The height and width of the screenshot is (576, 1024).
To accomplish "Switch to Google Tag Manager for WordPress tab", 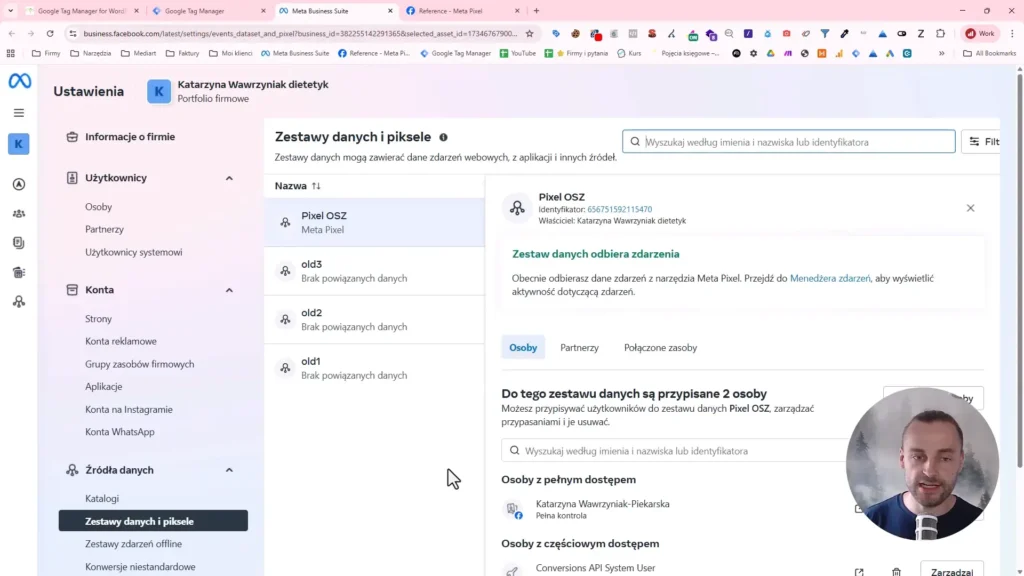I will point(81,10).
